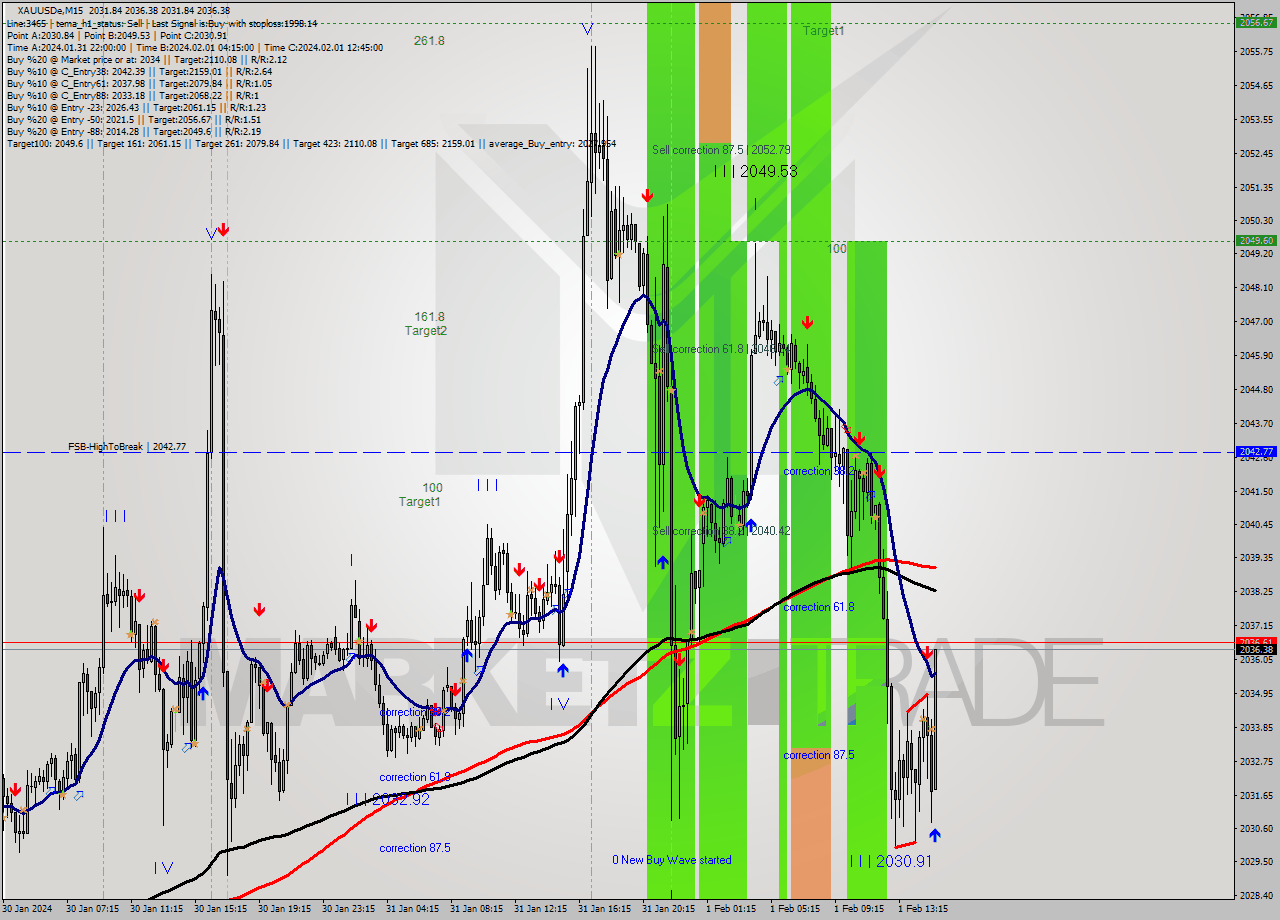
Task: Select the 30 Jan 15:15 time axis label
Action: (219, 909)
